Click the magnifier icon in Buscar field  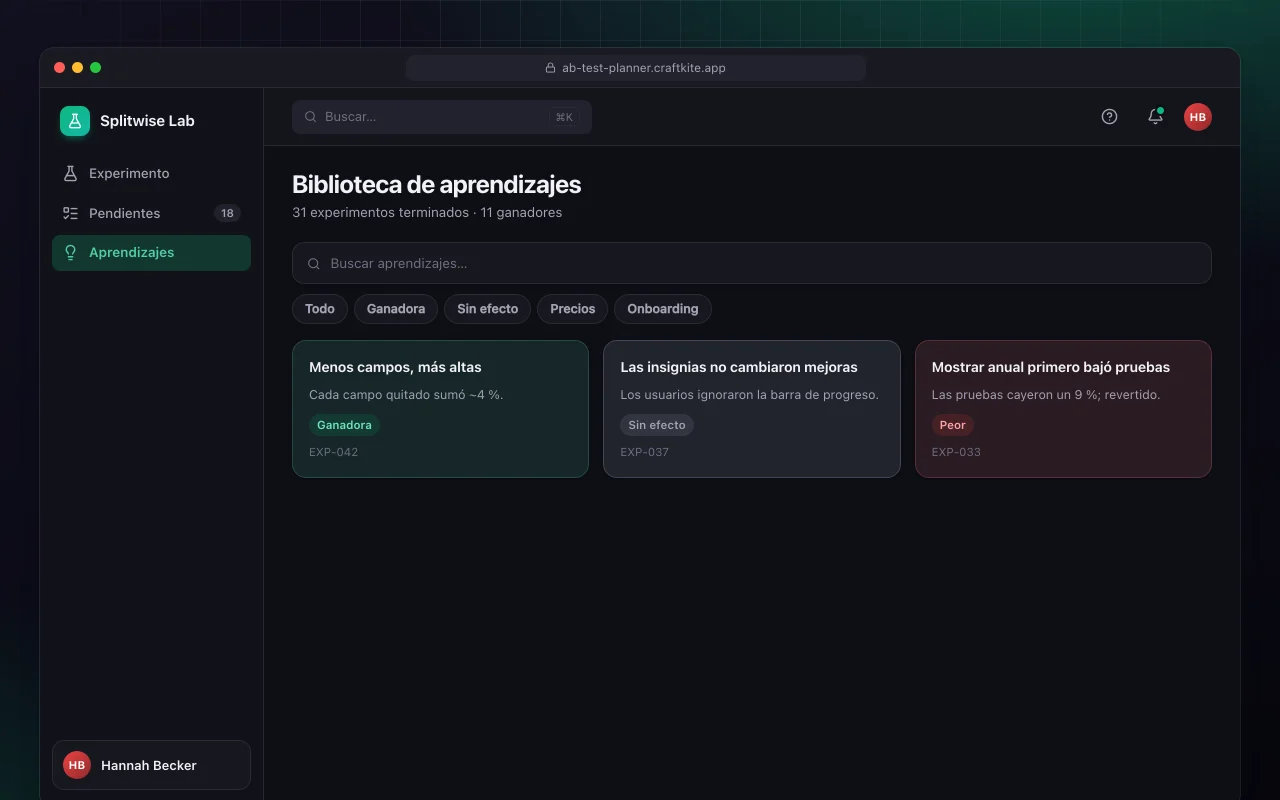(x=311, y=117)
